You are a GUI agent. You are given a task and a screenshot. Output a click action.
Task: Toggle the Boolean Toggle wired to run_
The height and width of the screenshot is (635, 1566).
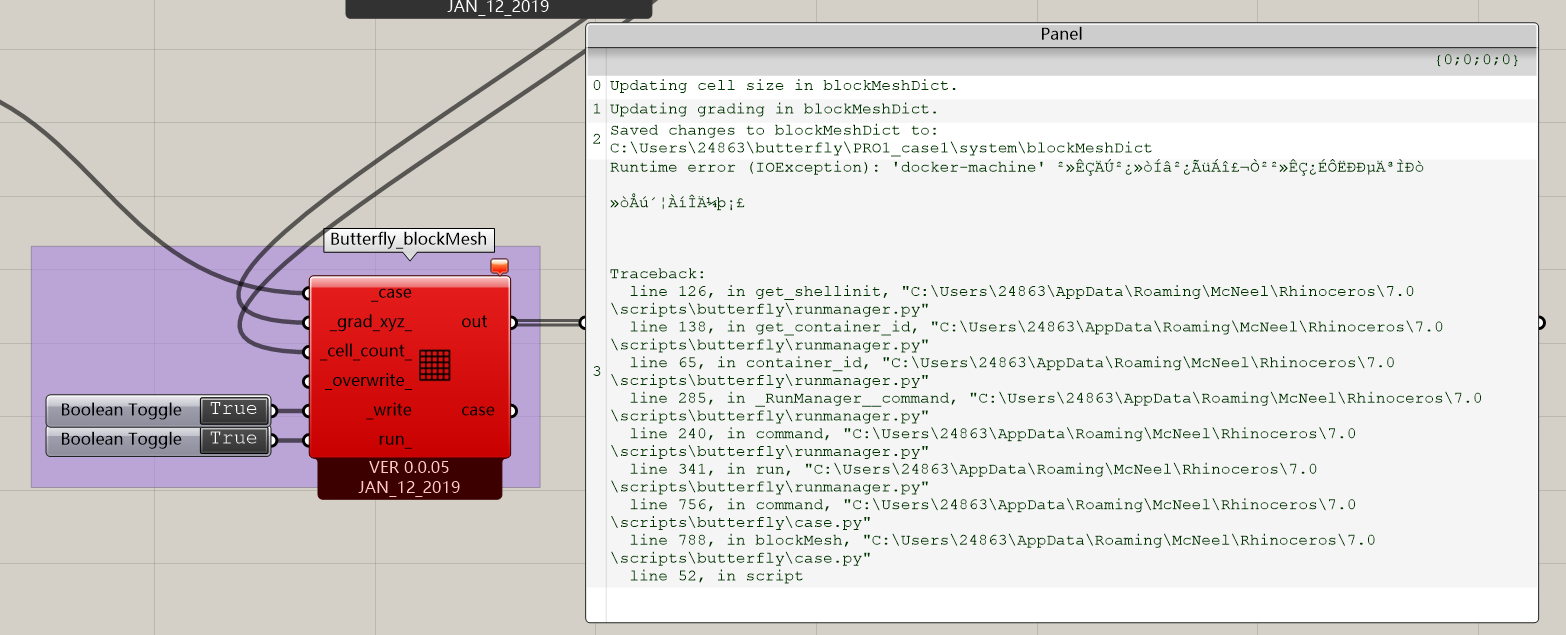(122, 439)
